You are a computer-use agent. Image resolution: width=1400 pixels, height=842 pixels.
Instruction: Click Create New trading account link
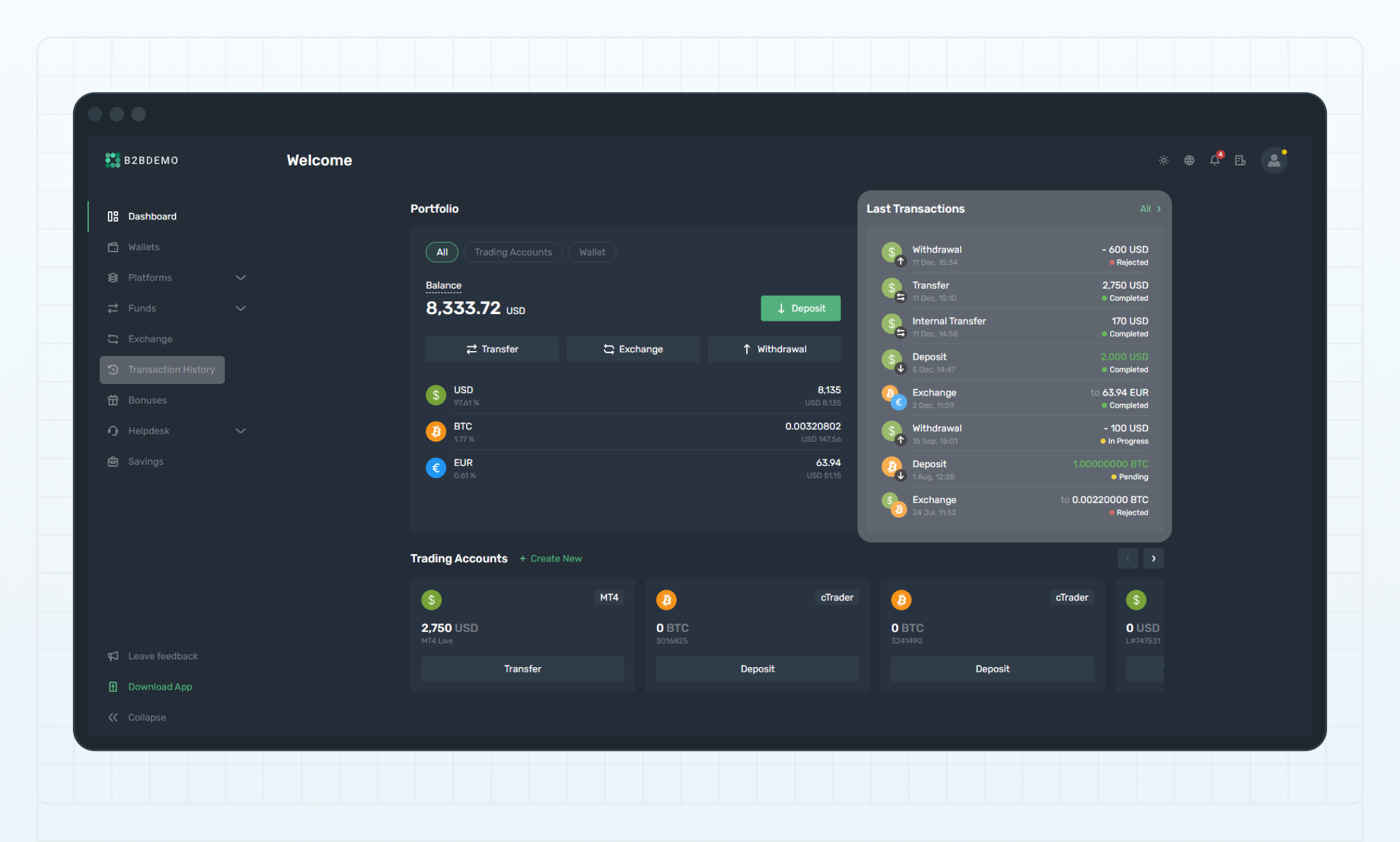(550, 558)
